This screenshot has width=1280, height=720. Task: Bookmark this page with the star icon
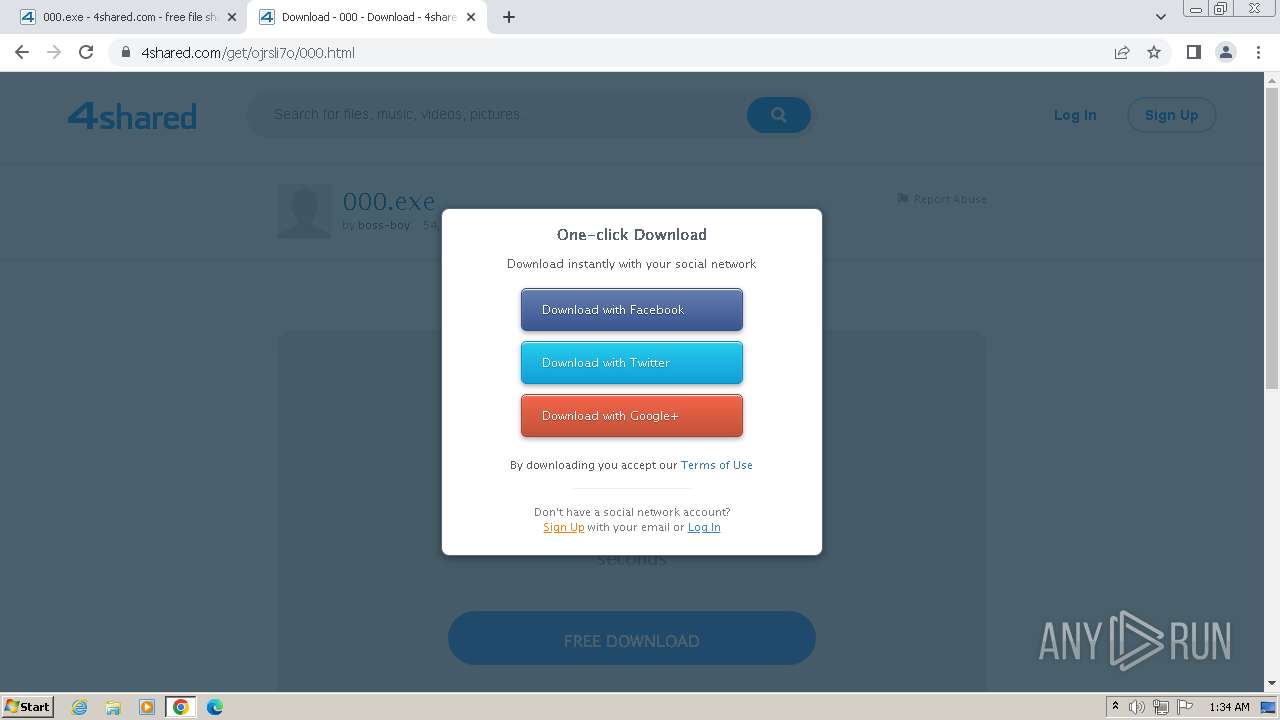pos(1154,52)
